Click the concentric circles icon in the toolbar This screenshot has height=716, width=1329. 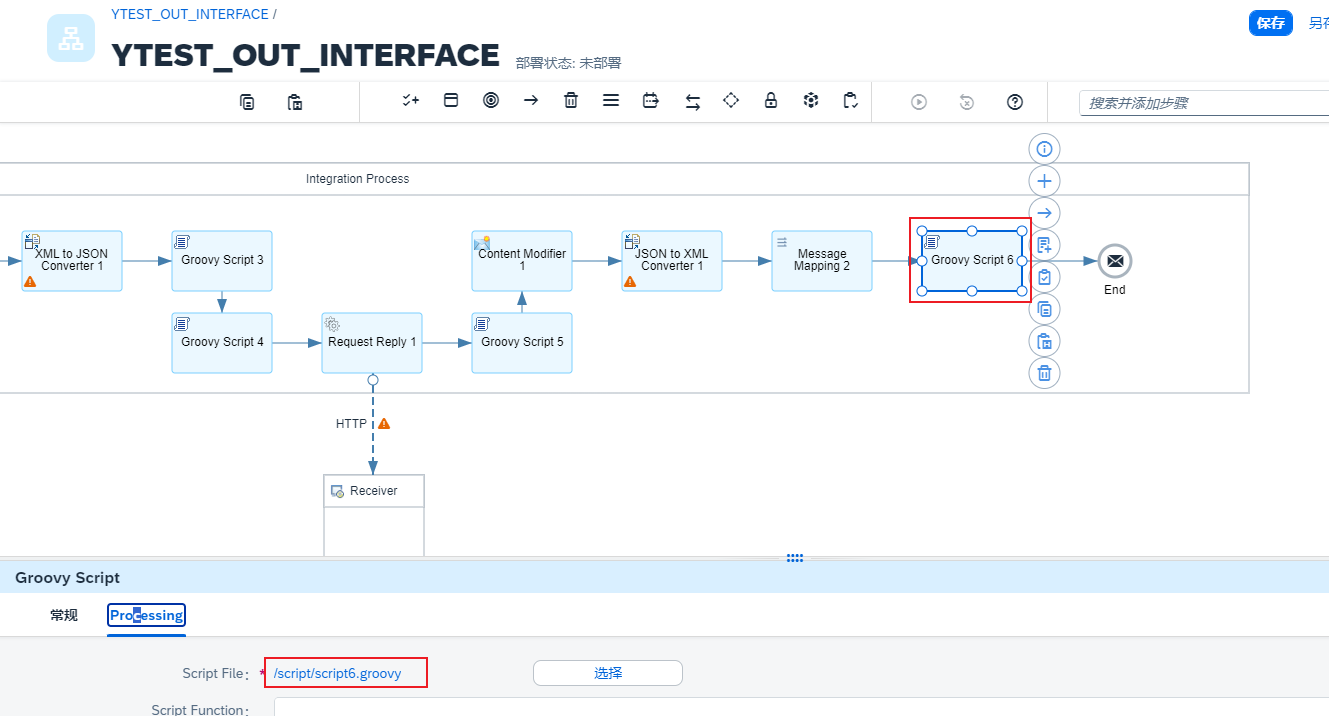pos(491,101)
